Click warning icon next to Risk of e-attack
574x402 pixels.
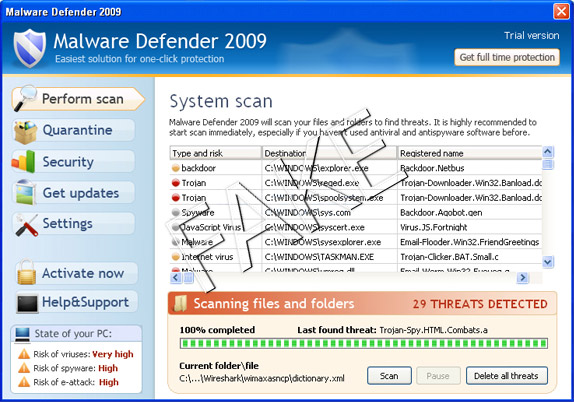pyautogui.click(x=24, y=382)
